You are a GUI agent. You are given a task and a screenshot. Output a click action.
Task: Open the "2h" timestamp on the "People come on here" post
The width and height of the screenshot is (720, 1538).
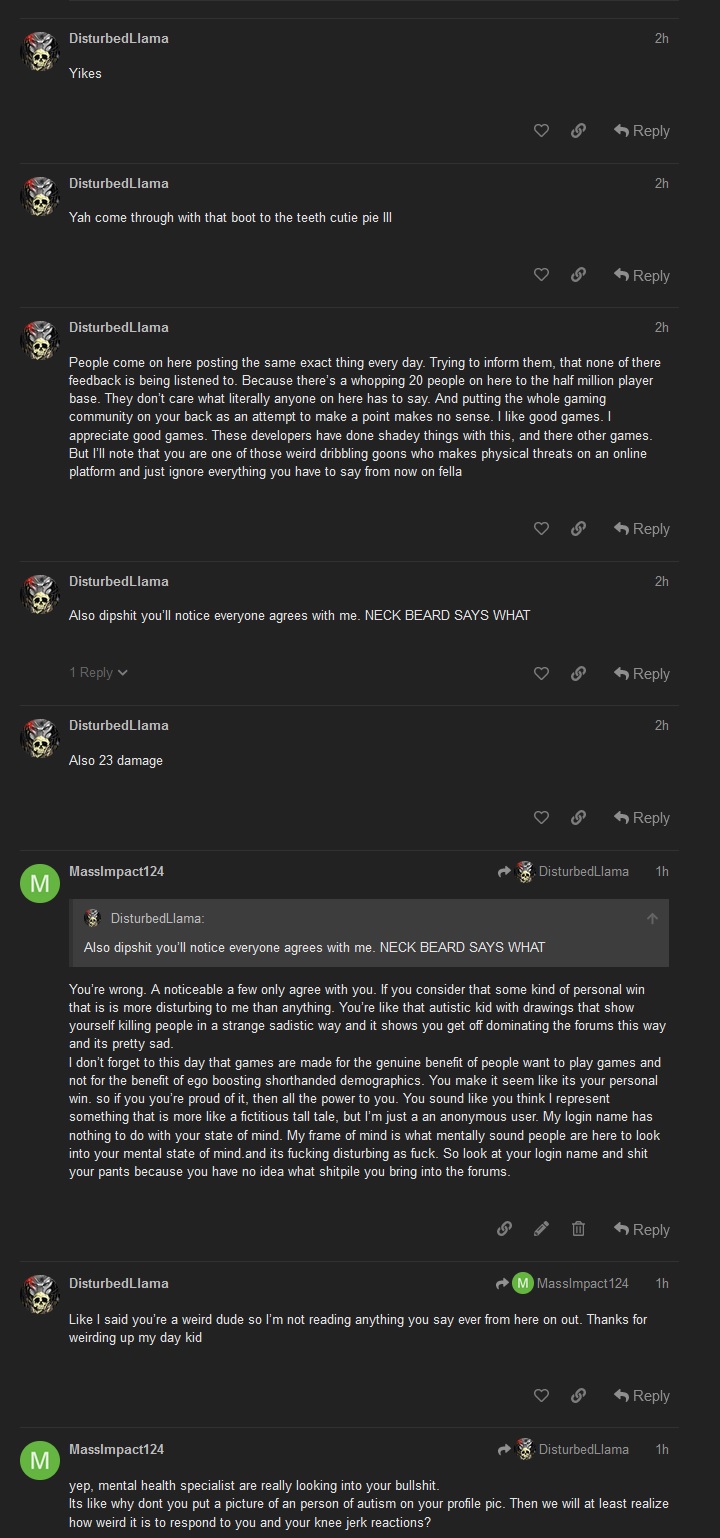click(x=661, y=327)
